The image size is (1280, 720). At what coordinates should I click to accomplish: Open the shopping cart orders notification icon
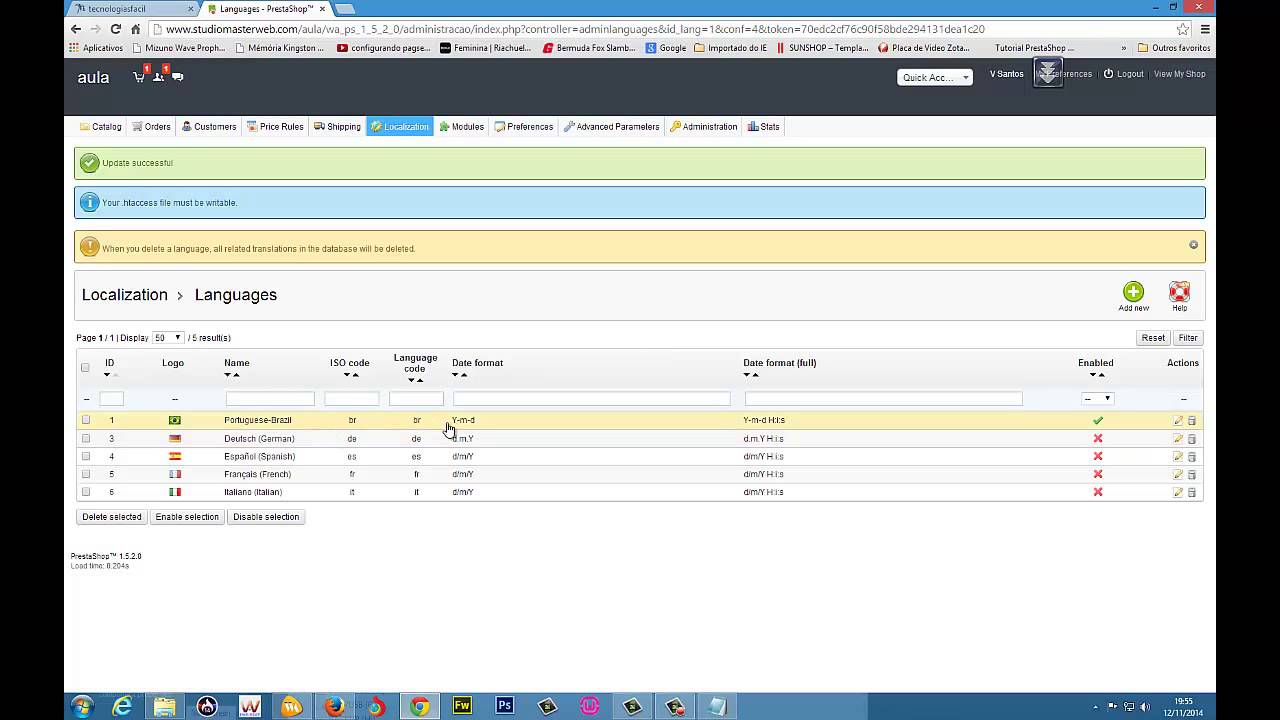click(x=139, y=77)
